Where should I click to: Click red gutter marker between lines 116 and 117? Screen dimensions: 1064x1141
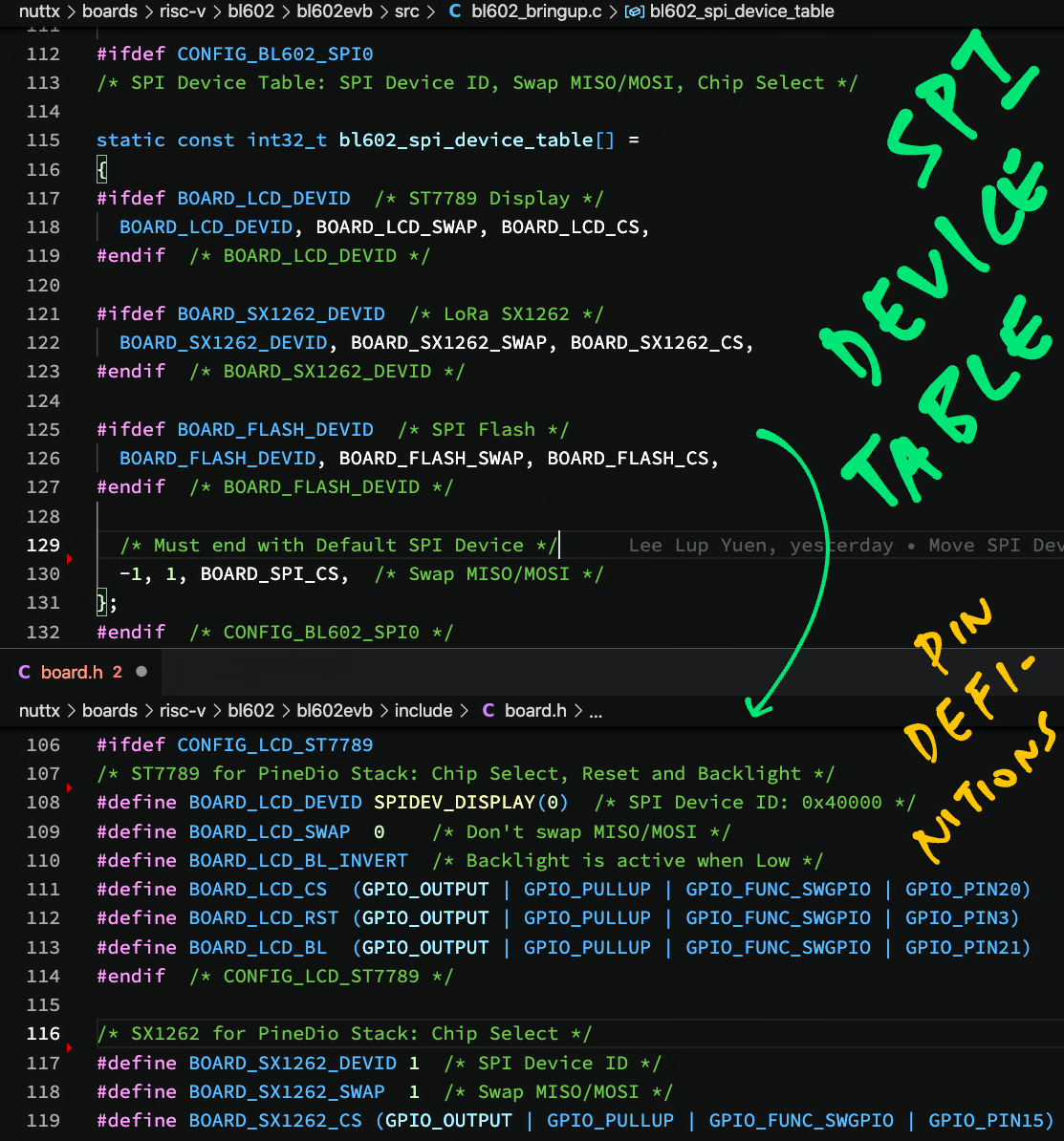pos(69,1047)
